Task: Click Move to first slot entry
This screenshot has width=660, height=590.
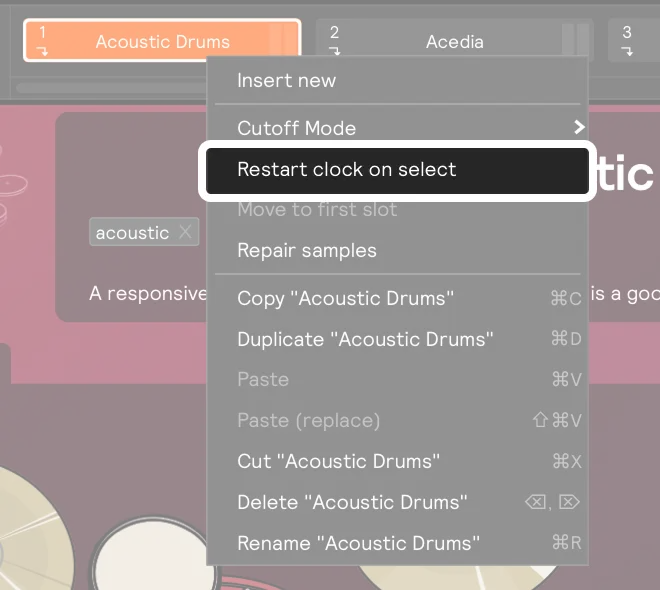Action: pos(397,210)
